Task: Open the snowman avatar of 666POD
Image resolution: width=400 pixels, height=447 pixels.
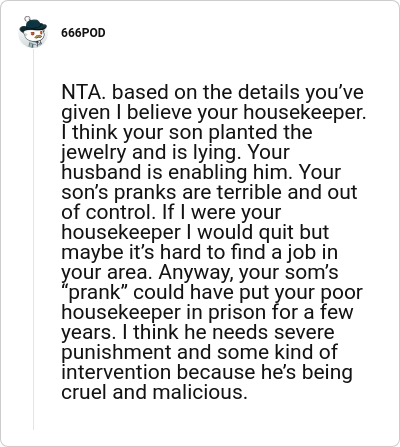Action: pos(33,33)
